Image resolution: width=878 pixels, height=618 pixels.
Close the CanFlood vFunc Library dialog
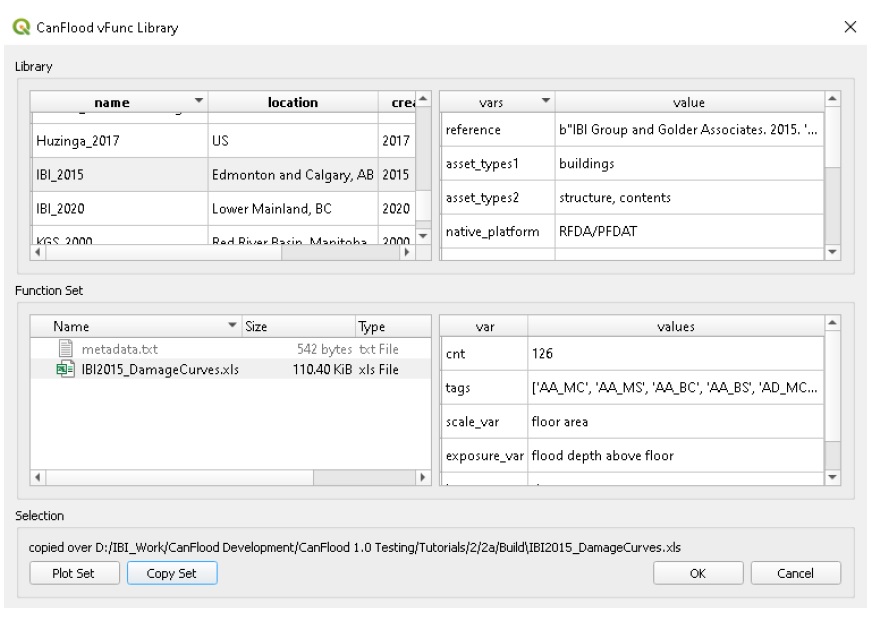coord(850,27)
